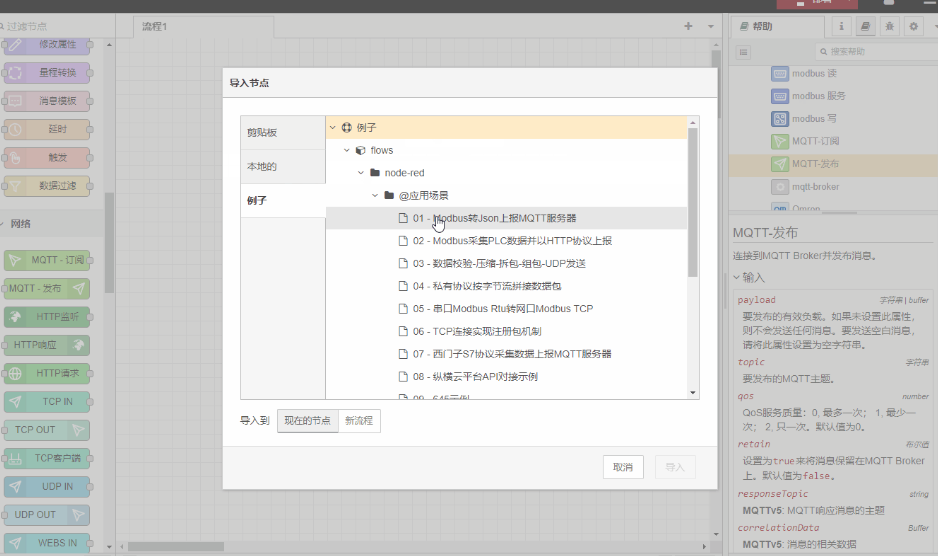Select example 02 - Modbus采集PLC数据并以HTTP协议上报
Screen dimensions: 938x556
(507, 241)
